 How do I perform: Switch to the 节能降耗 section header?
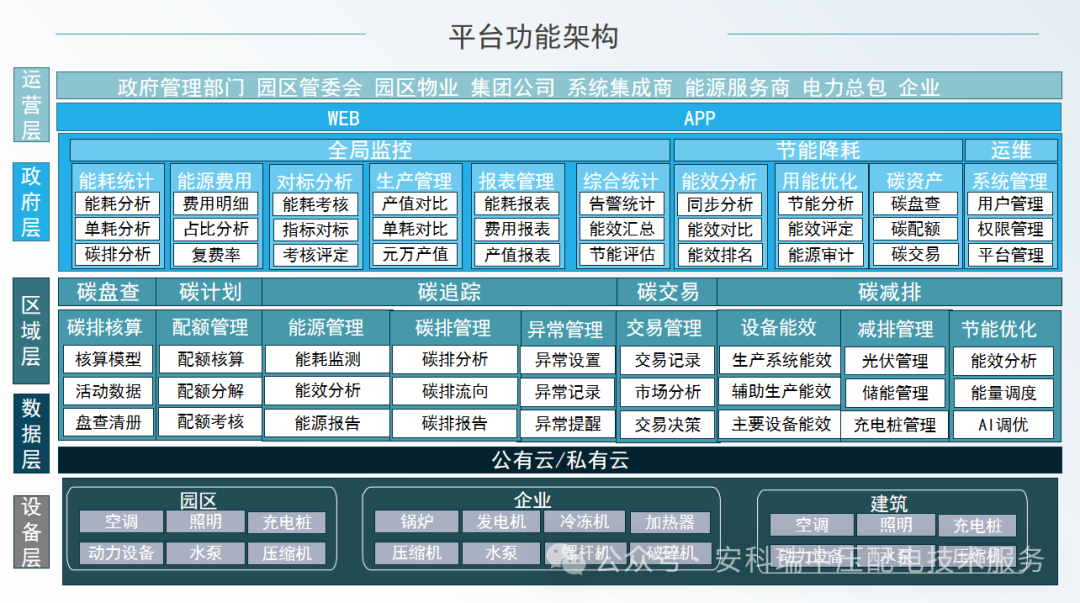[817, 151]
